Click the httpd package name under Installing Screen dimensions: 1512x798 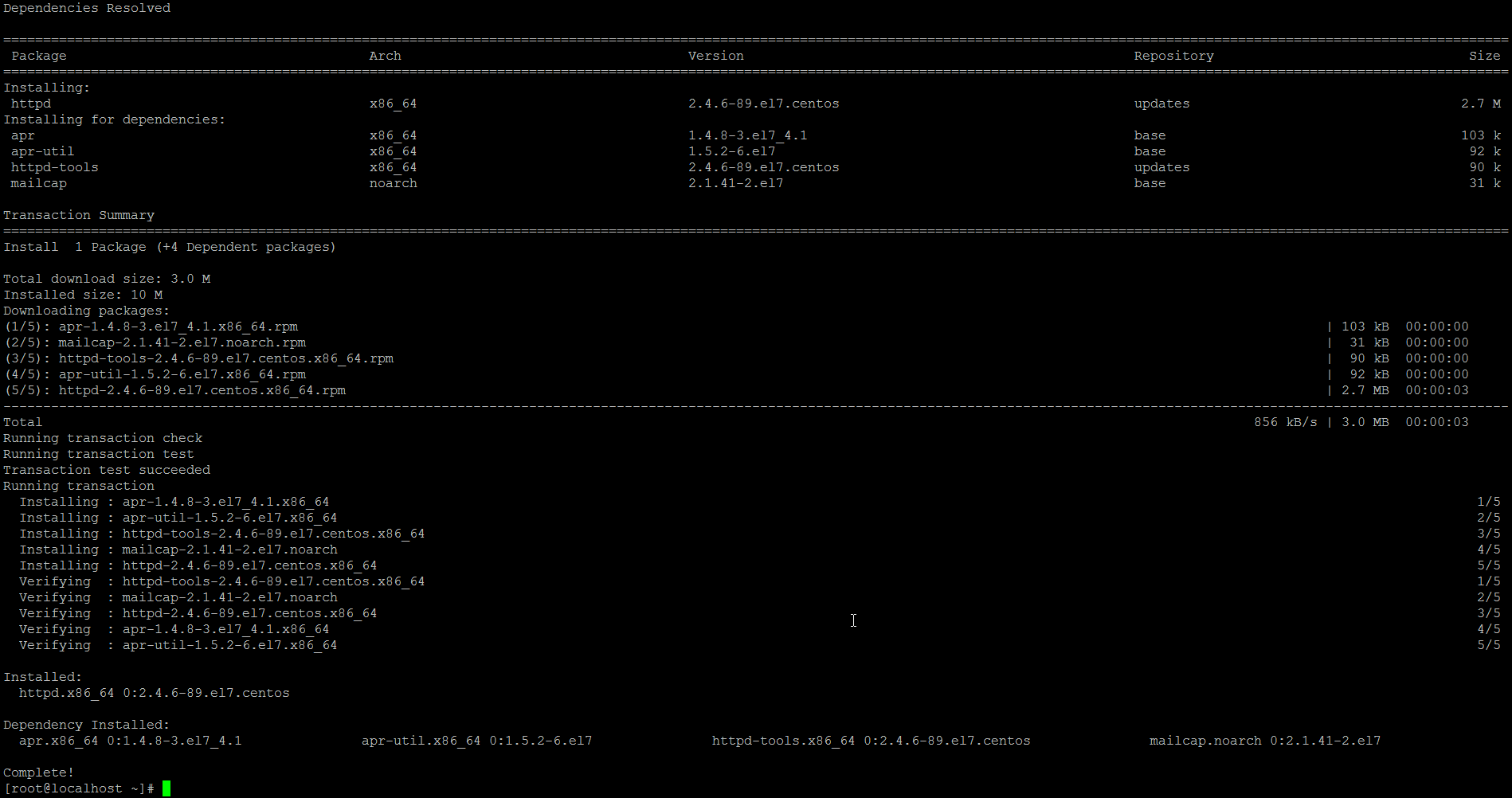(30, 104)
